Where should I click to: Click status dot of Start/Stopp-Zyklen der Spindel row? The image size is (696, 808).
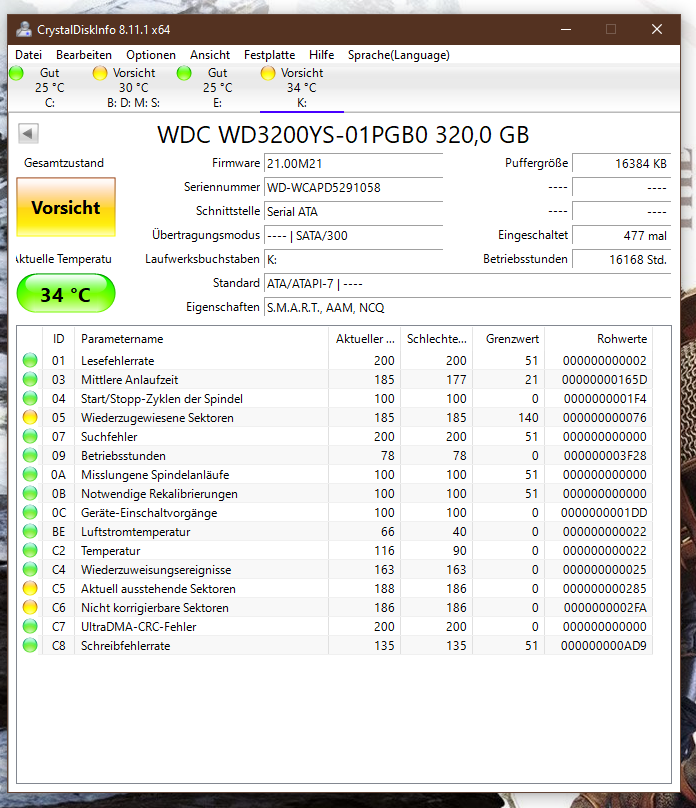(30, 398)
